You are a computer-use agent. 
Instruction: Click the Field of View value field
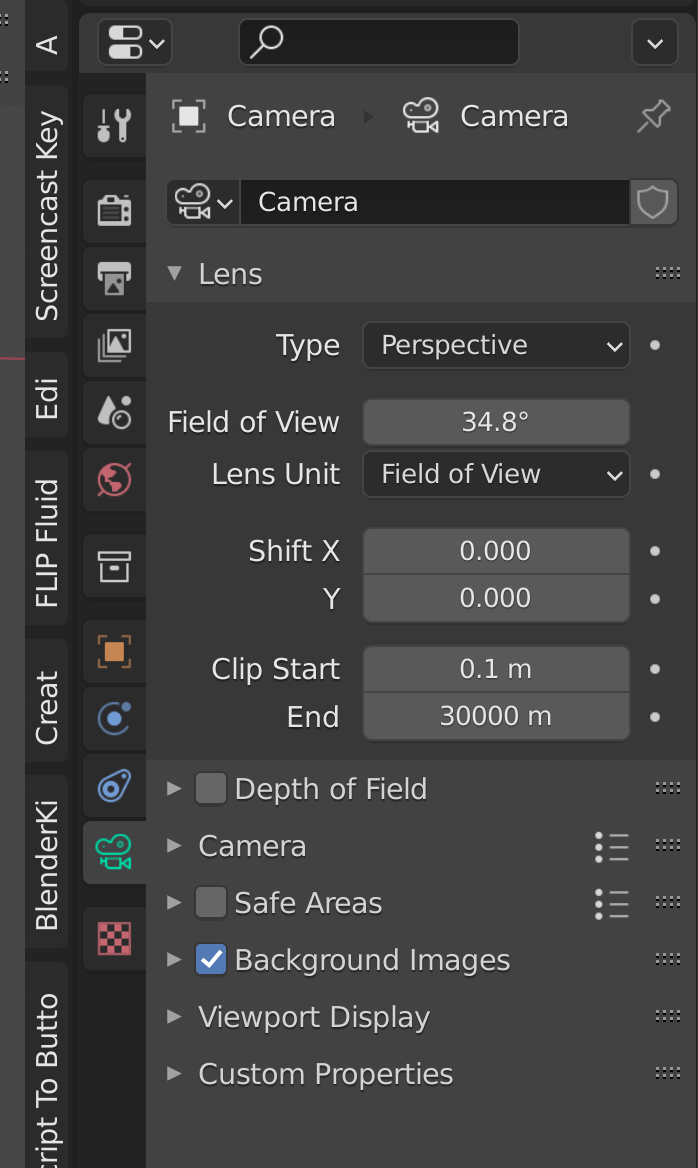coord(496,422)
